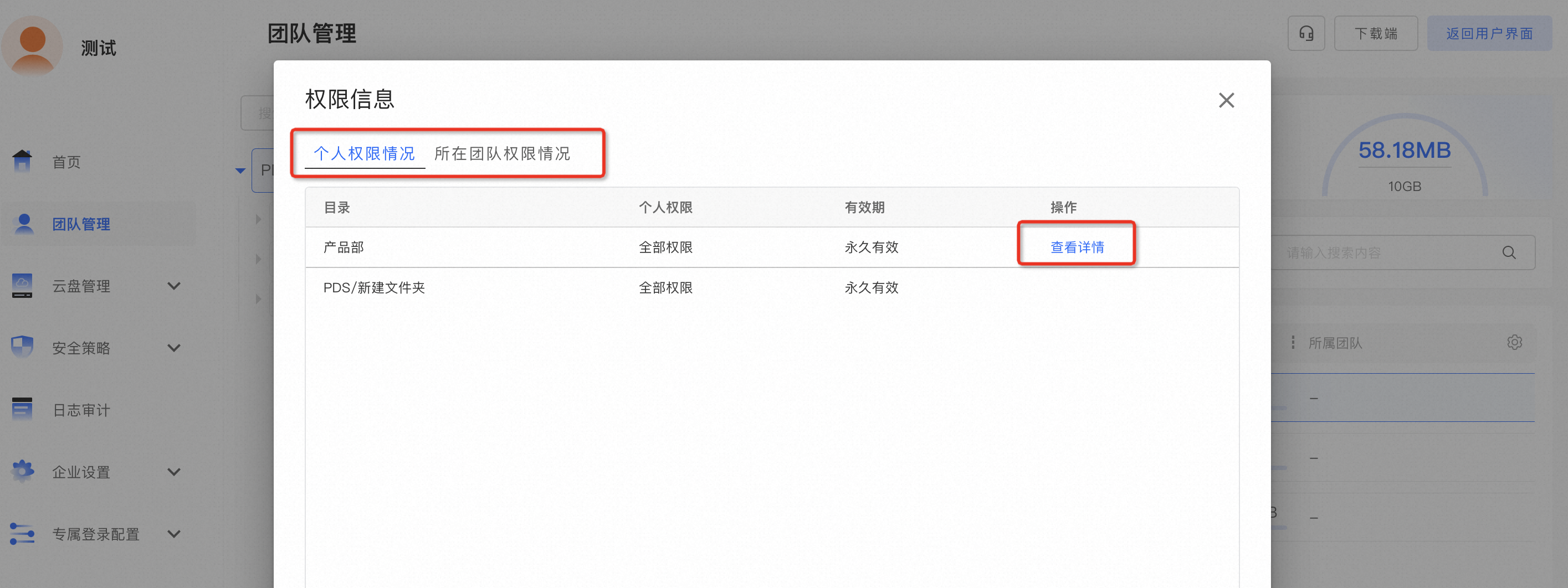
Task: Switch to 所在团队权限情况 tab
Action: 501,153
